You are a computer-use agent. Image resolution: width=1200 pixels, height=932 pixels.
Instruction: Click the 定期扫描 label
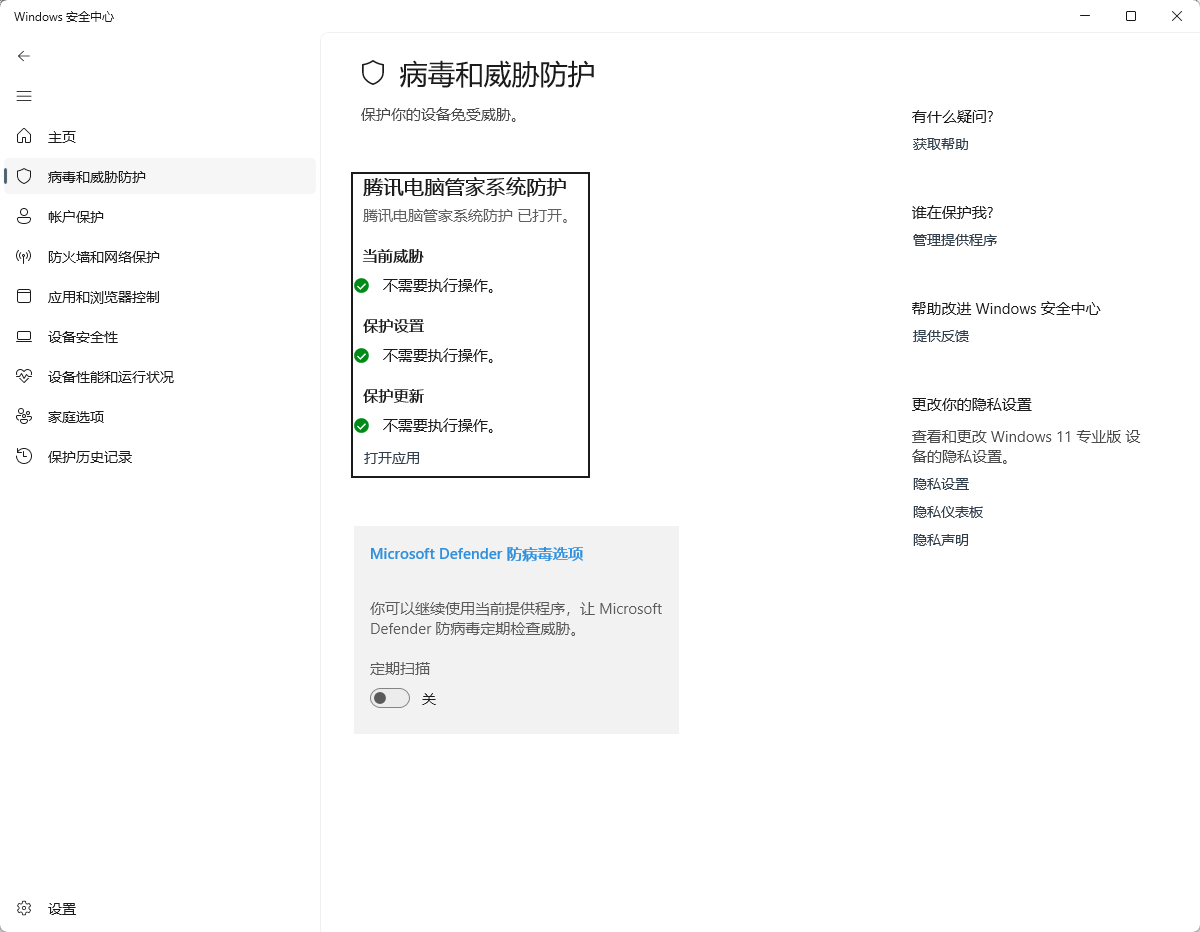pos(400,669)
